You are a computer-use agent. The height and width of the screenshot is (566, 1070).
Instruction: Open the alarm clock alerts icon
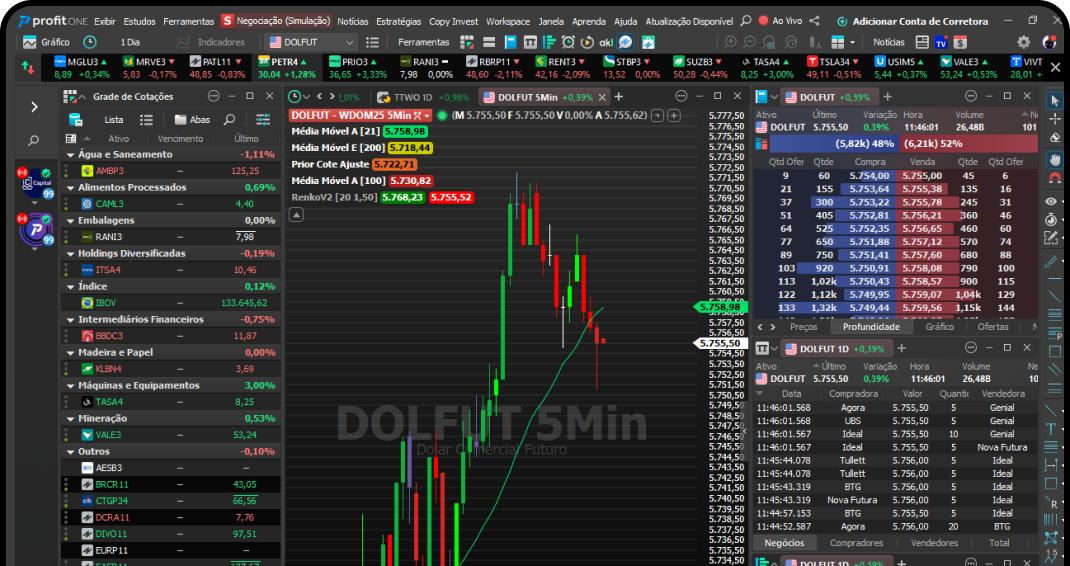coord(568,42)
